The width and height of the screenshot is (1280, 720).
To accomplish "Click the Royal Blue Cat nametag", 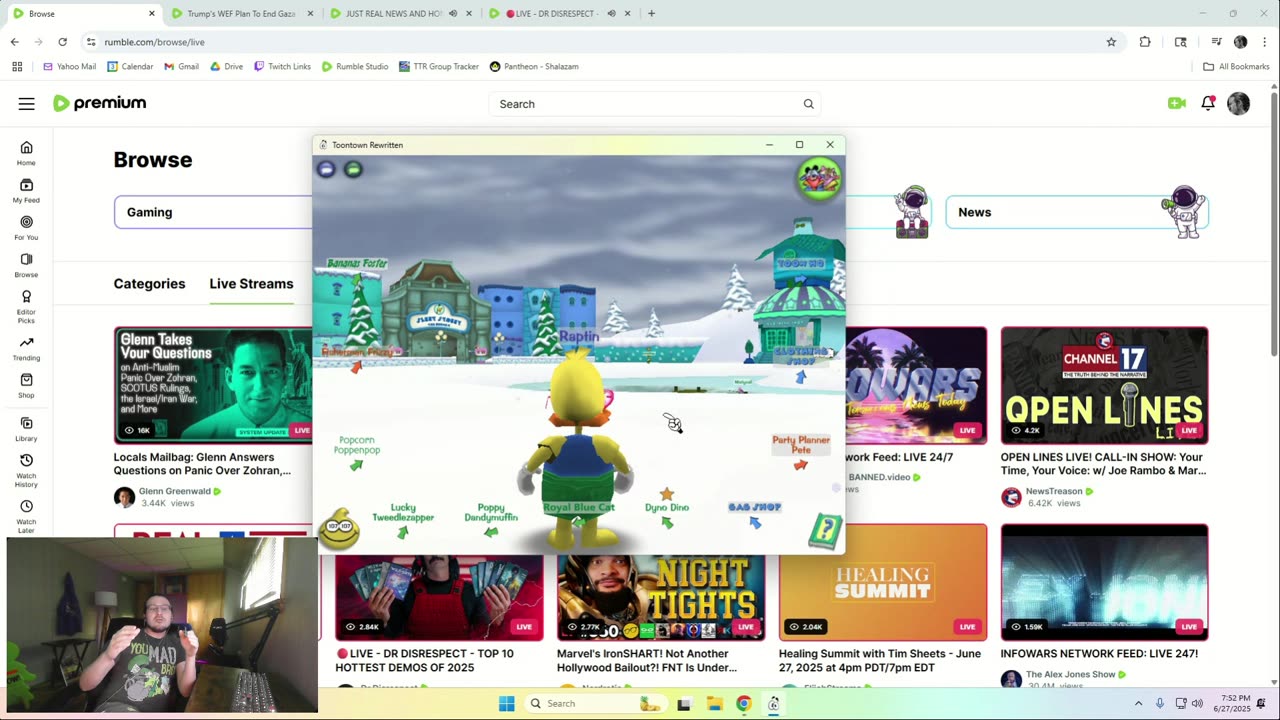I will 579,507.
